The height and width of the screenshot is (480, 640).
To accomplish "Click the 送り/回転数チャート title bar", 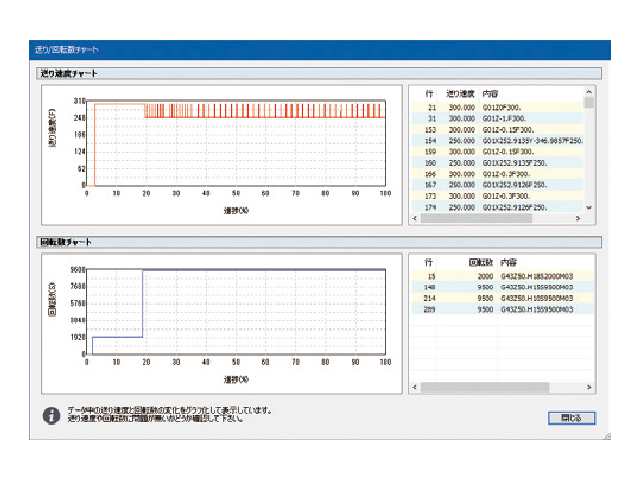I will (x=320, y=50).
